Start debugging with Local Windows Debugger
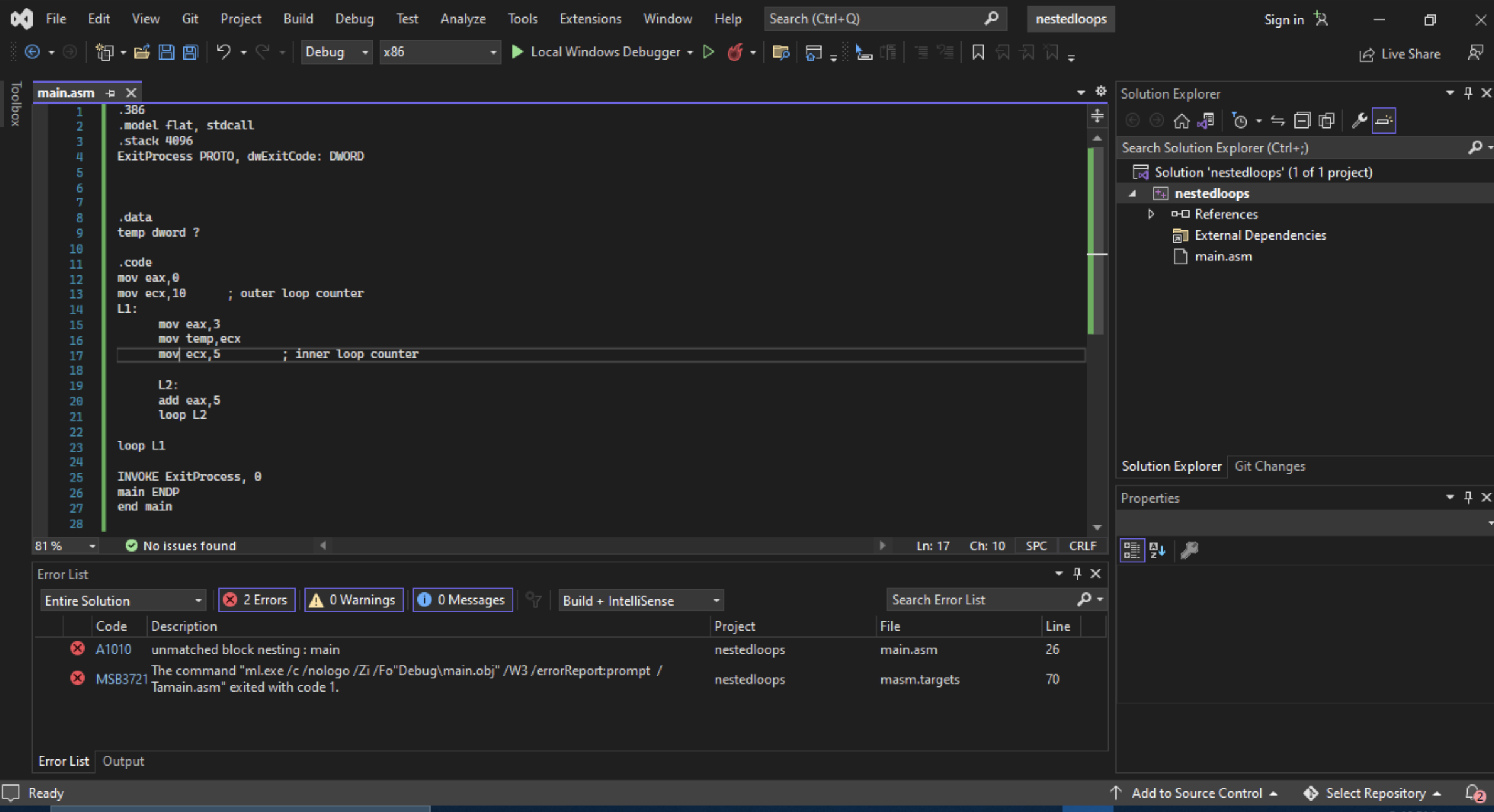 [x=599, y=52]
